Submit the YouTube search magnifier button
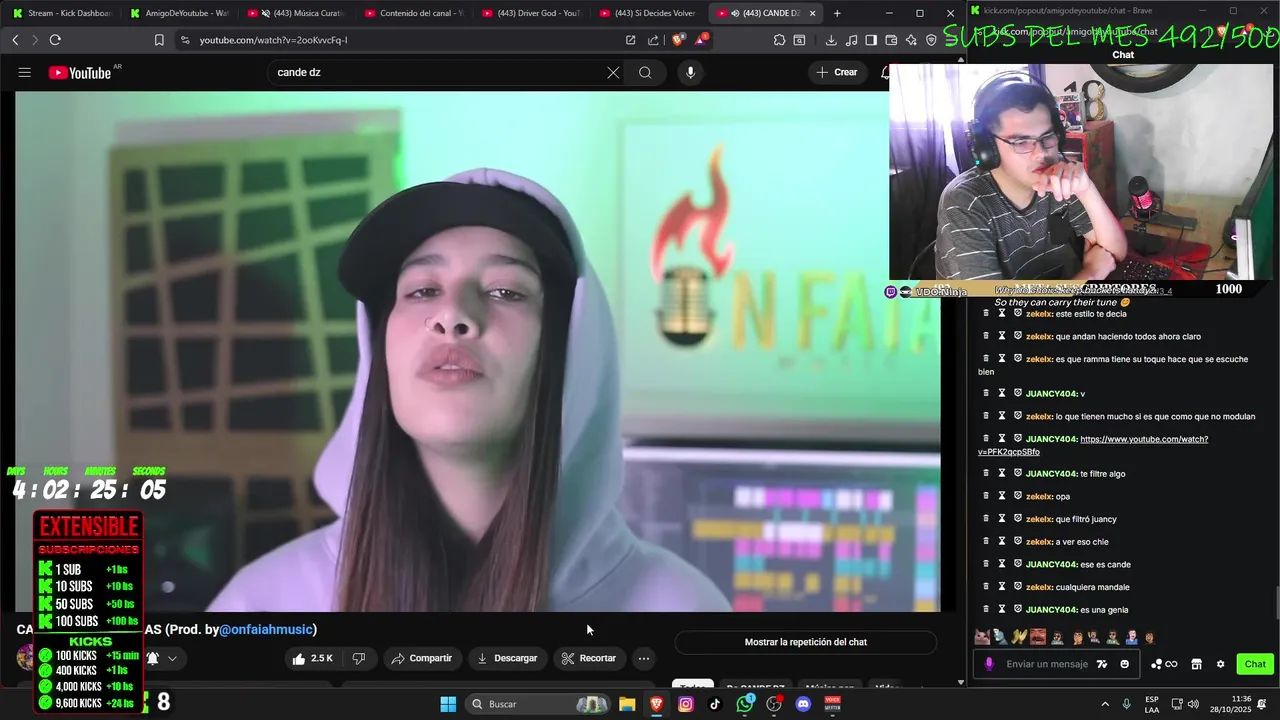This screenshot has width=1280, height=720. 645,72
